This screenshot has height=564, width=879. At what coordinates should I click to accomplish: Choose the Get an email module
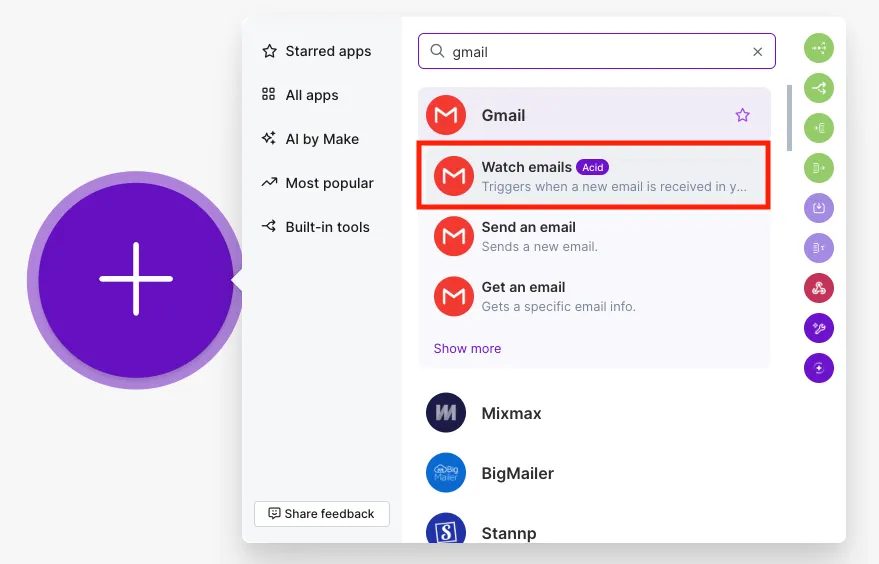tap(594, 296)
